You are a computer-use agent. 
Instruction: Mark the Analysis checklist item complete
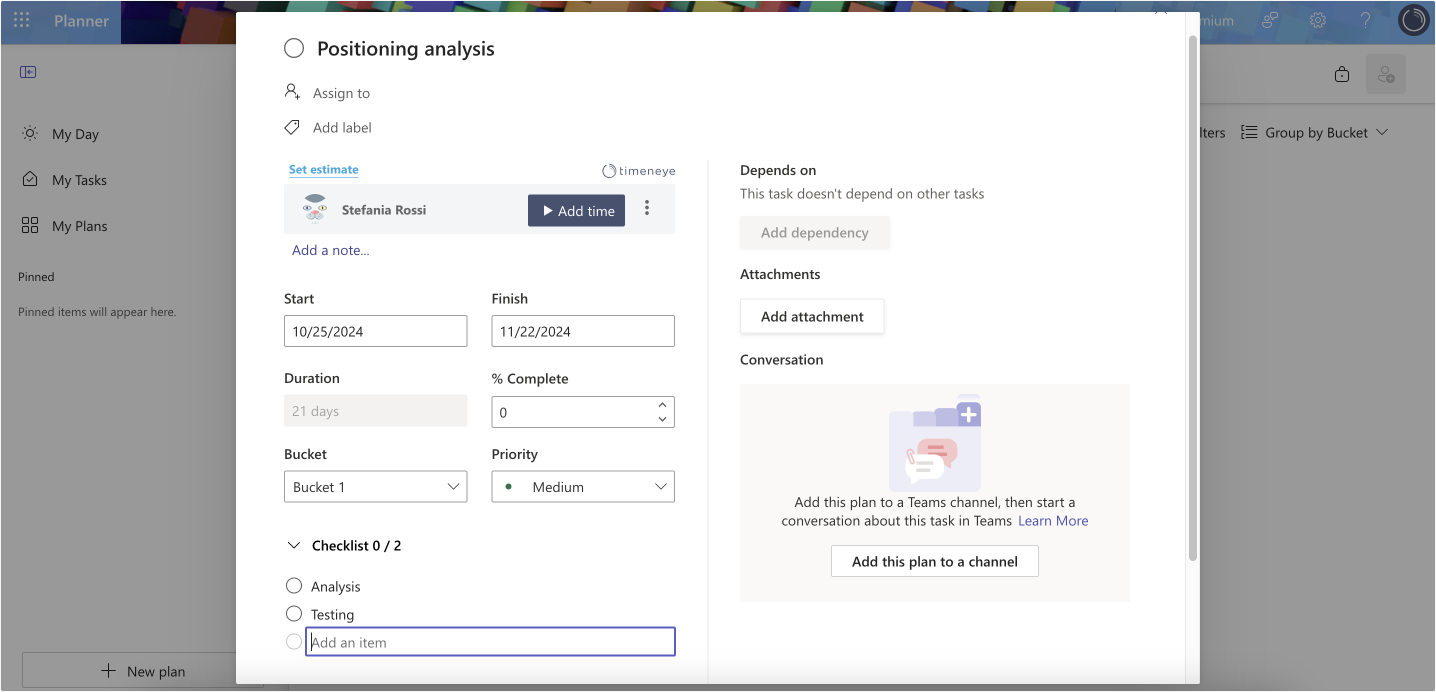[x=294, y=585]
